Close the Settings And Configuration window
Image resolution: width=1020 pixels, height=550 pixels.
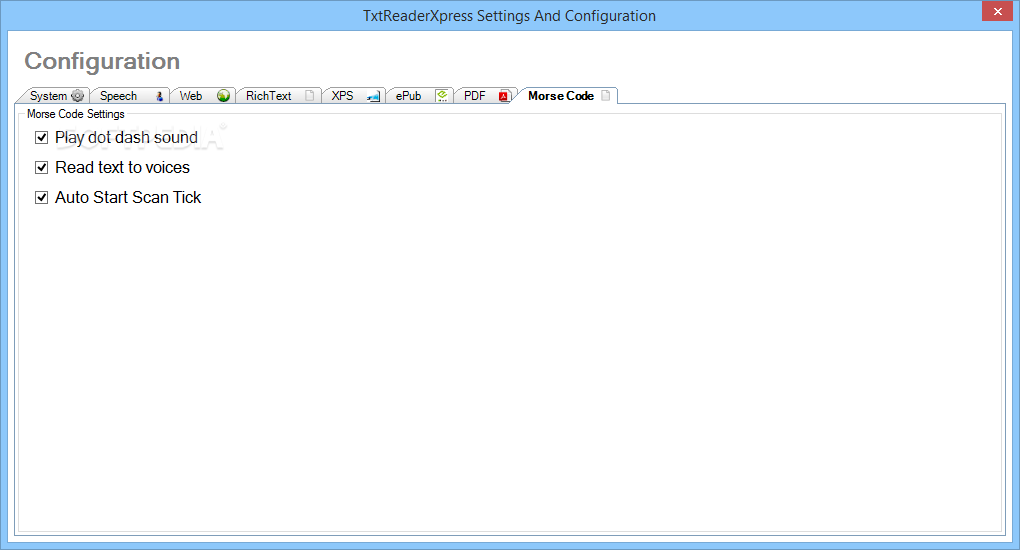click(x=998, y=11)
